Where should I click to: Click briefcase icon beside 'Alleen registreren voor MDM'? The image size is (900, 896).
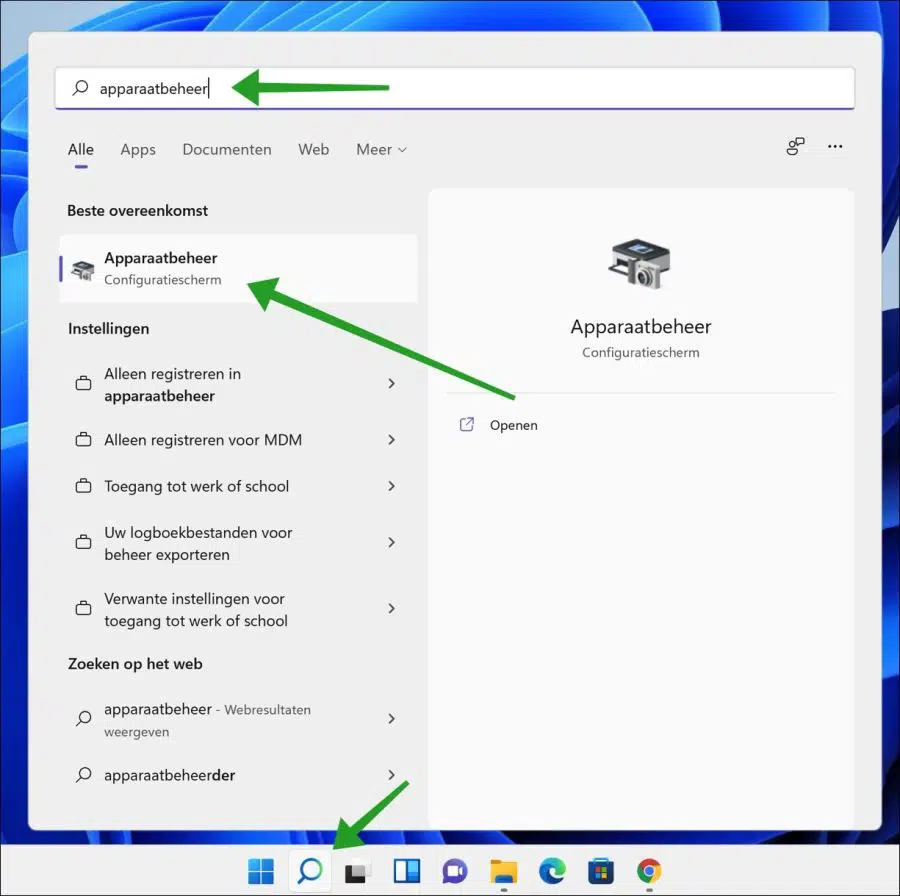point(84,440)
